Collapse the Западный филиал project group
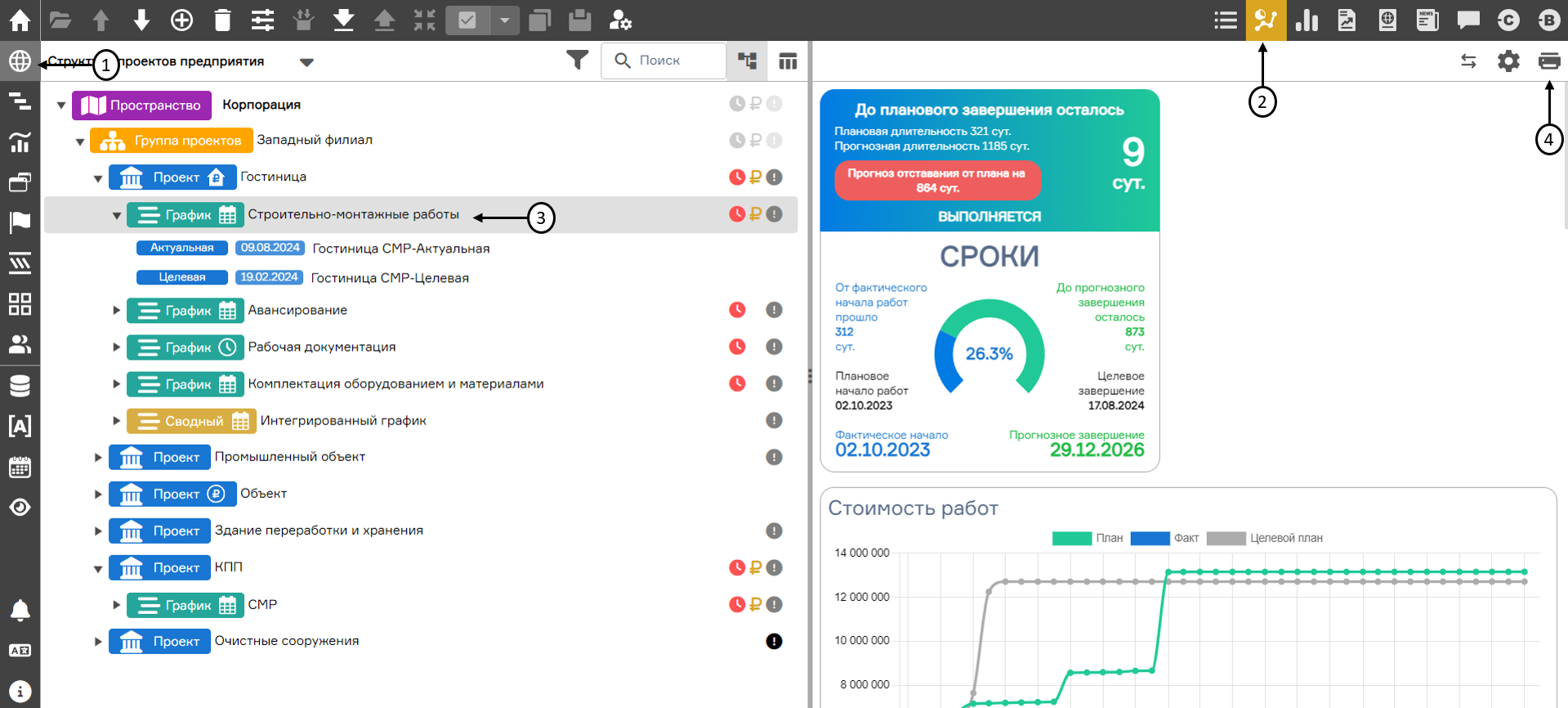1568x708 pixels. pos(80,141)
